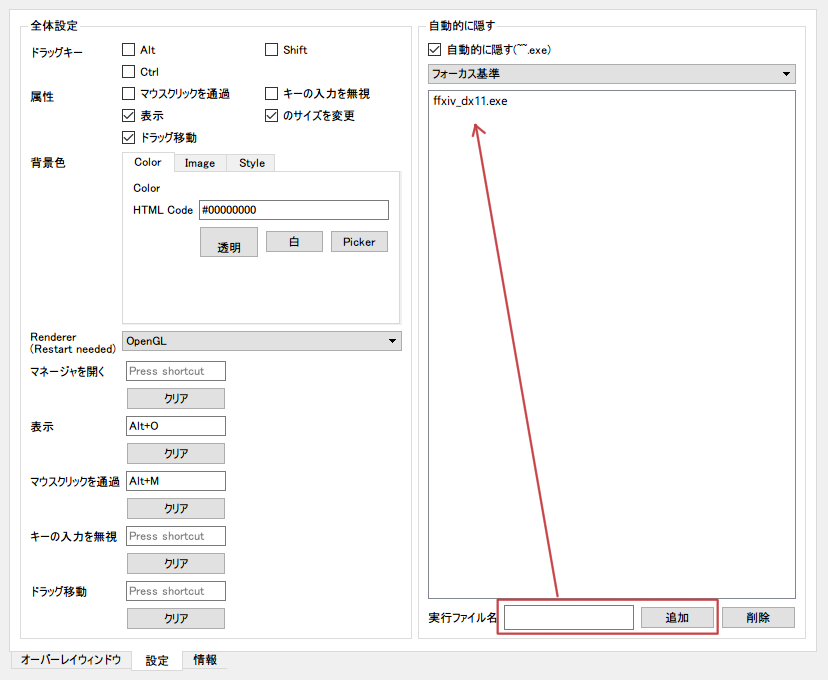This screenshot has width=828, height=680.
Task: Focus the キーの入力を無視 shortcut field
Action: point(176,536)
